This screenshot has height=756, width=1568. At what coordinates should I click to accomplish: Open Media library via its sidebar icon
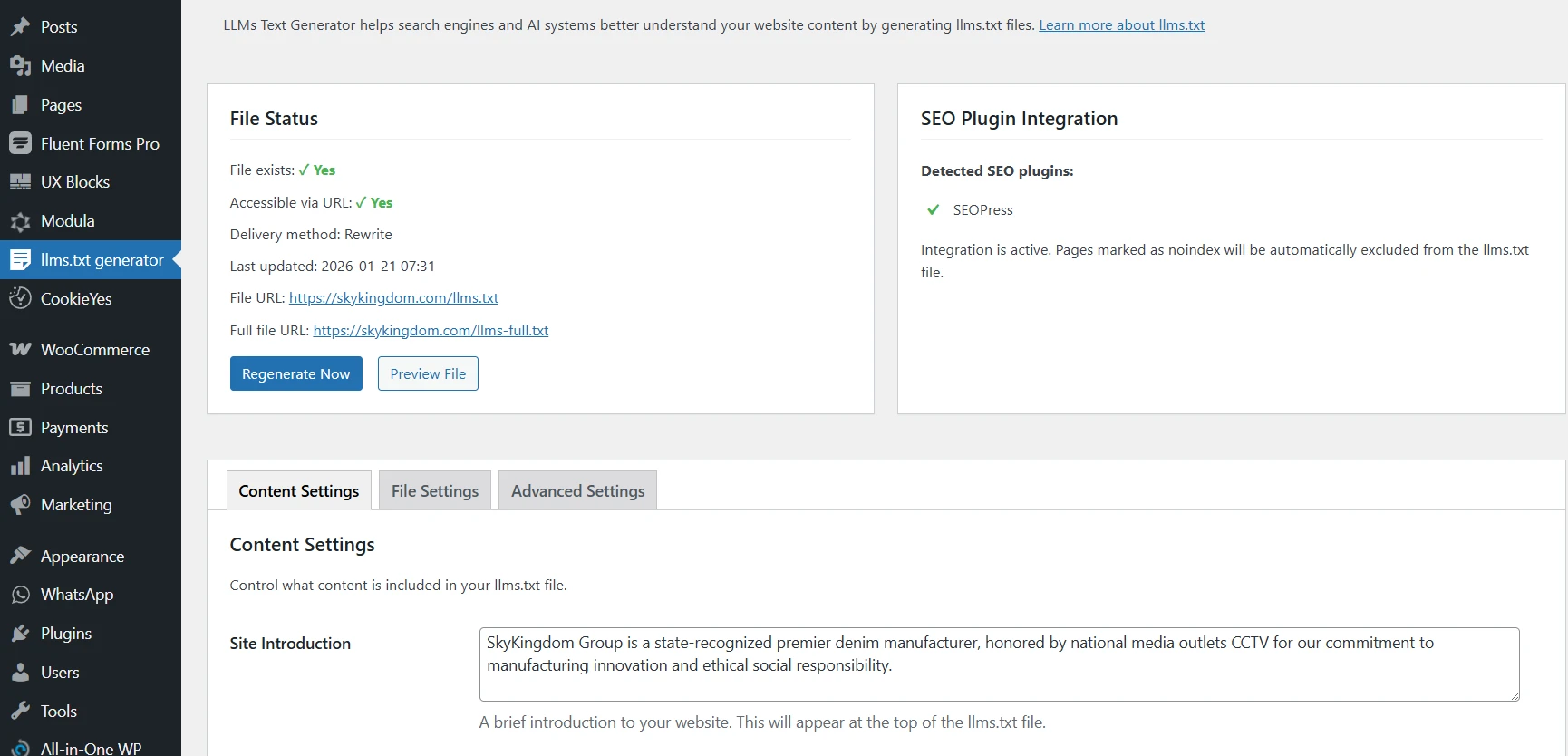tap(20, 66)
